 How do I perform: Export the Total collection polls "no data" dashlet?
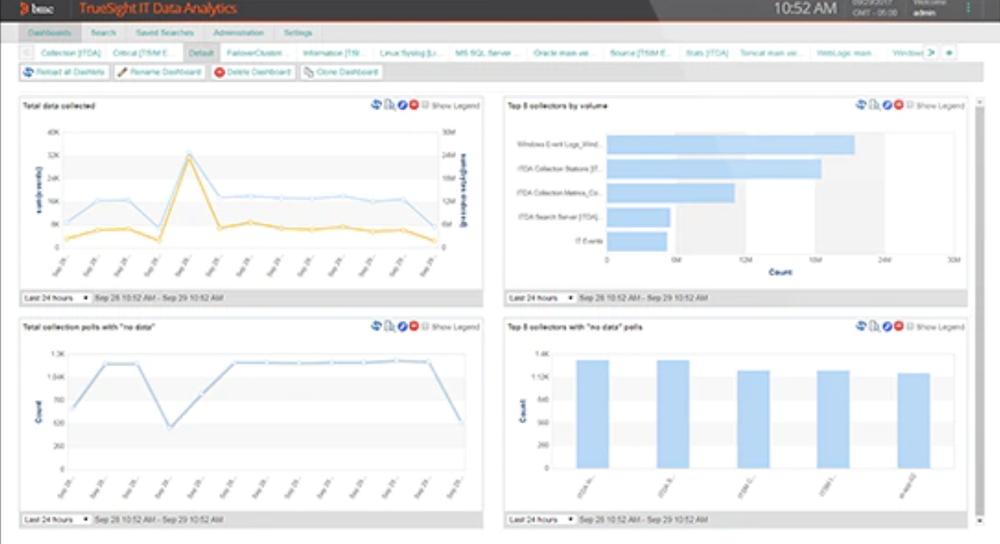coord(389,326)
